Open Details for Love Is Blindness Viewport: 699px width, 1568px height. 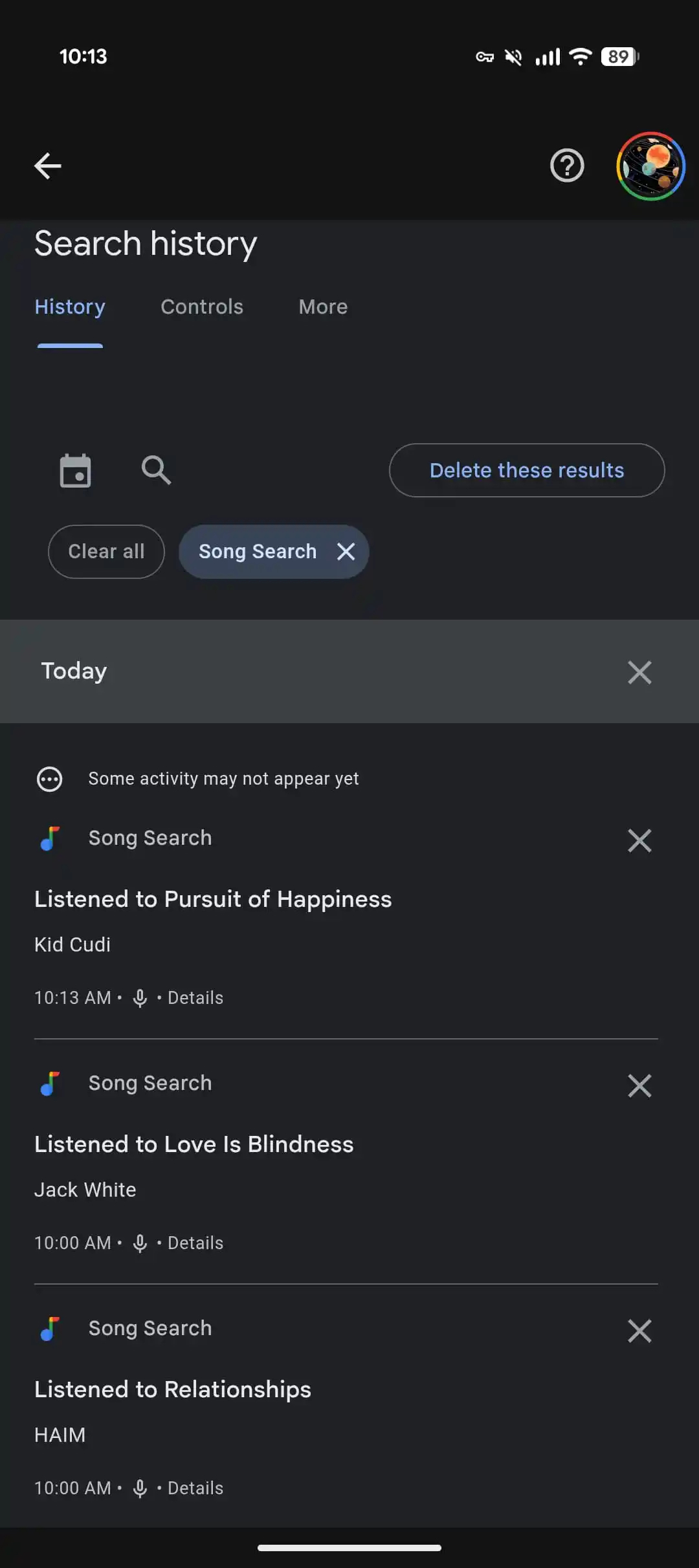195,1243
